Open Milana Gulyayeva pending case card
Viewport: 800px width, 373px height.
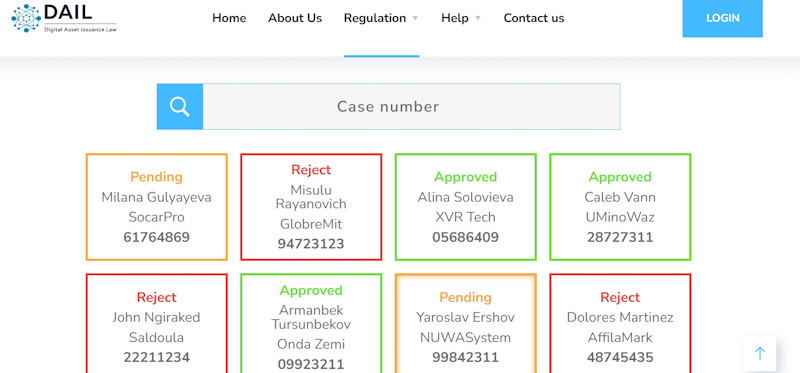point(157,207)
